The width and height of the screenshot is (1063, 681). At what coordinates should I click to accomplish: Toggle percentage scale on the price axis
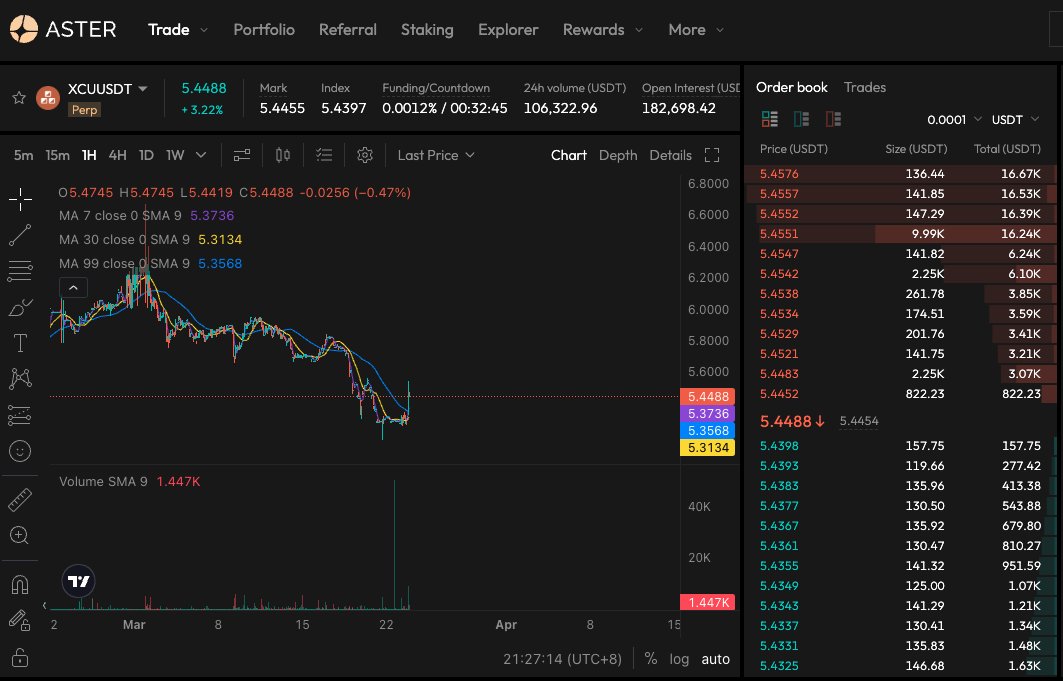[651, 659]
